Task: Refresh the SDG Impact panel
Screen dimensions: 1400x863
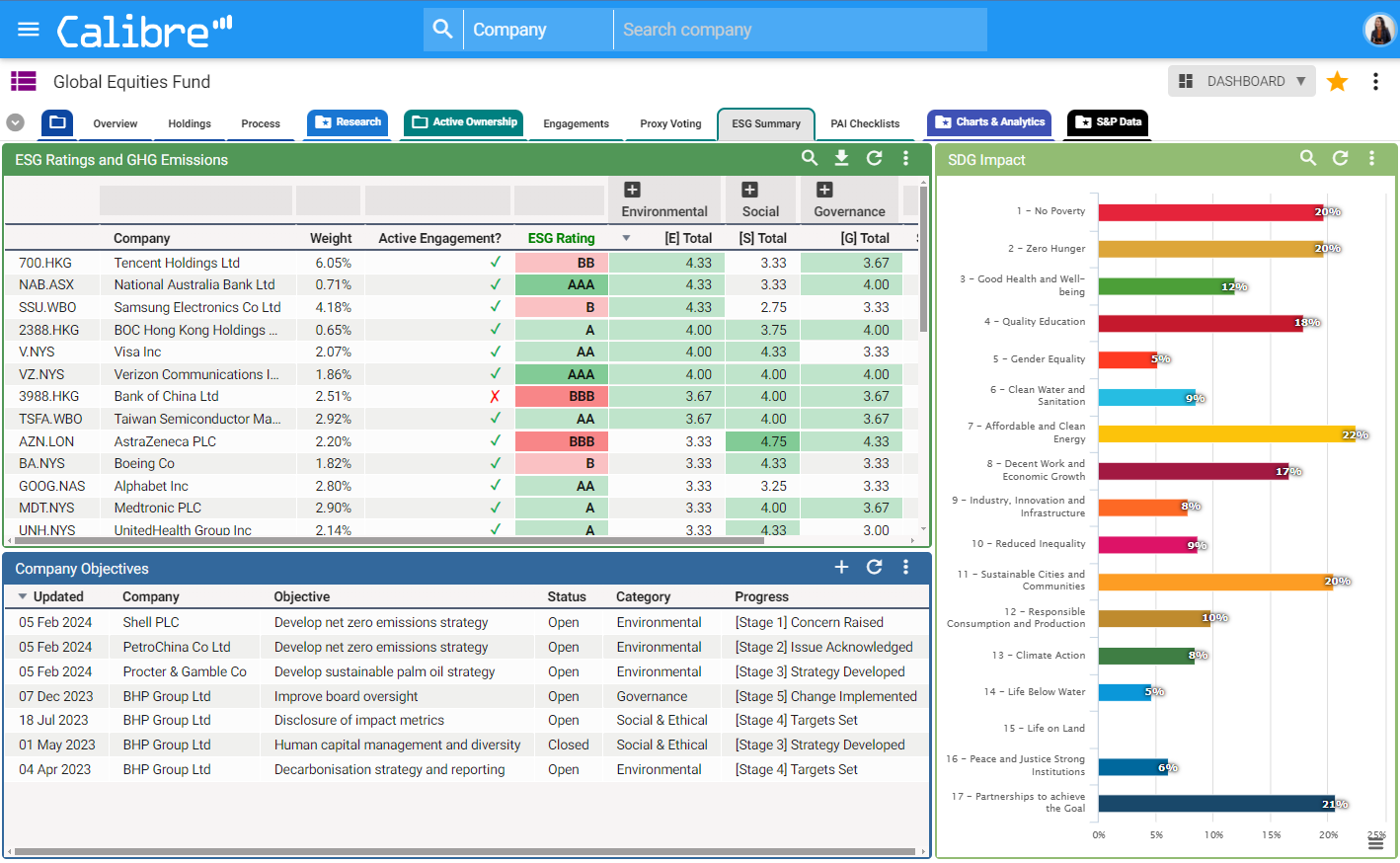Action: [1340, 158]
